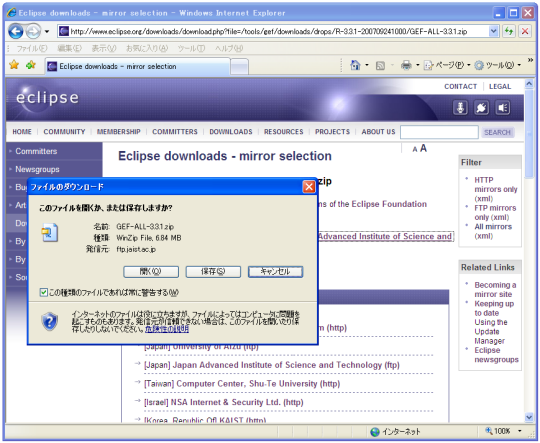
Task: Click the Print icon in command bar
Action: pos(406,65)
